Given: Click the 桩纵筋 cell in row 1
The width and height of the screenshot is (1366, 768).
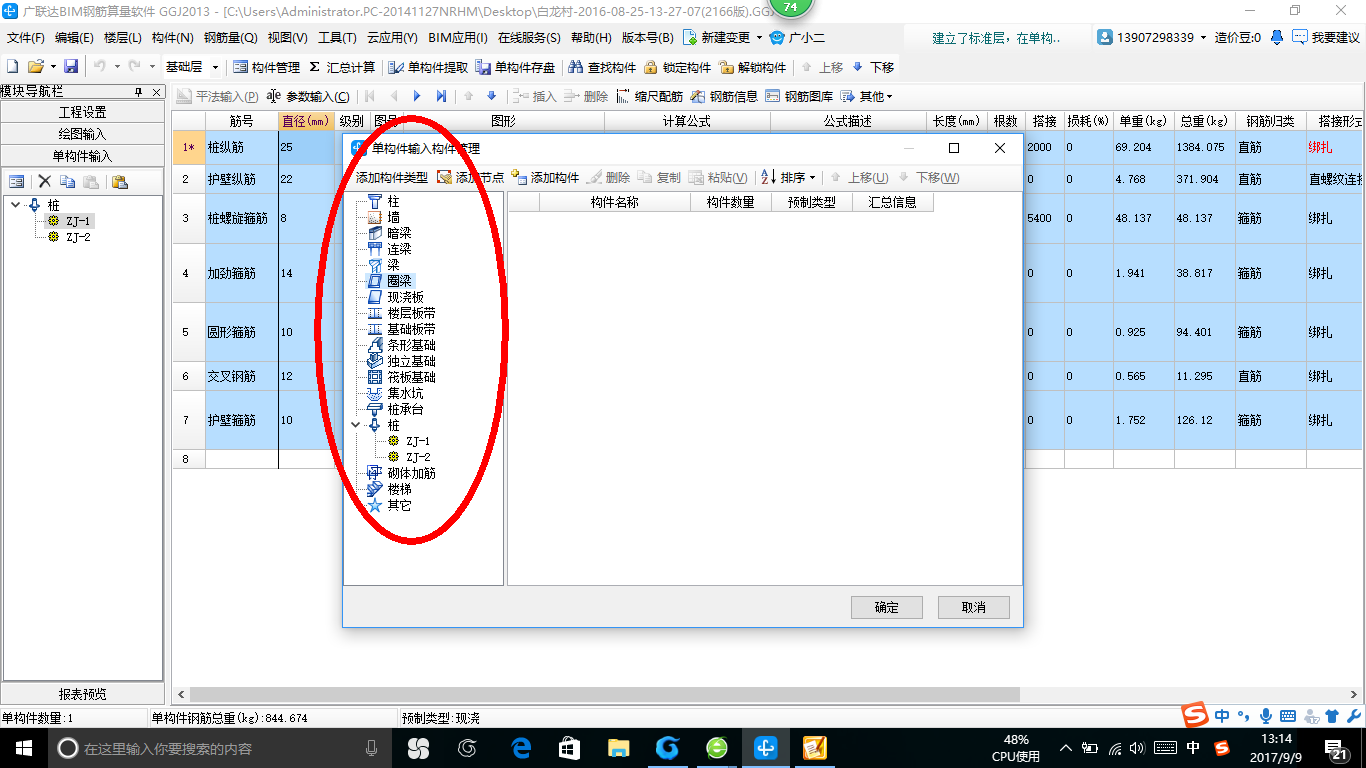Looking at the screenshot, I should click(x=241, y=147).
